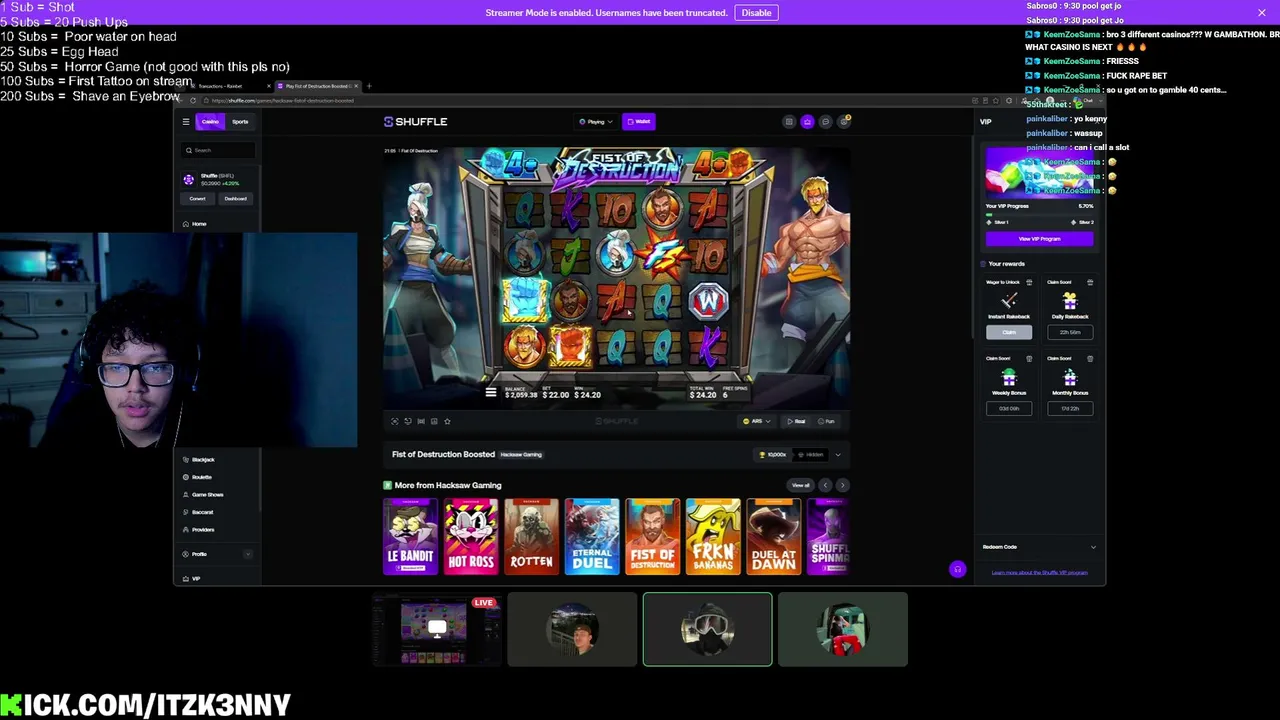Click View VIP Program button
This screenshot has height=720, width=1280.
(1039, 239)
